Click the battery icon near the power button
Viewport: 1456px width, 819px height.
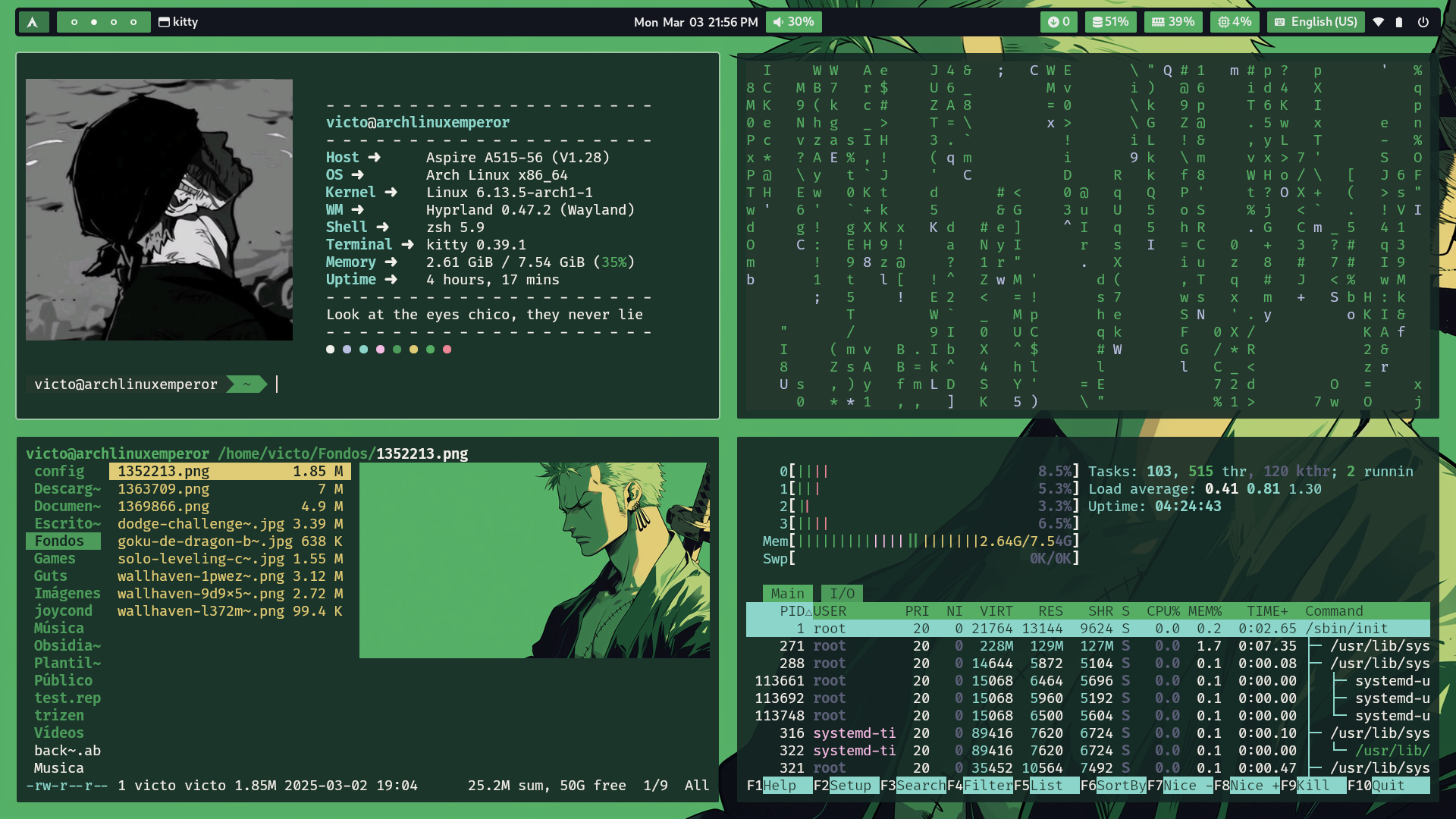pyautogui.click(x=1400, y=22)
